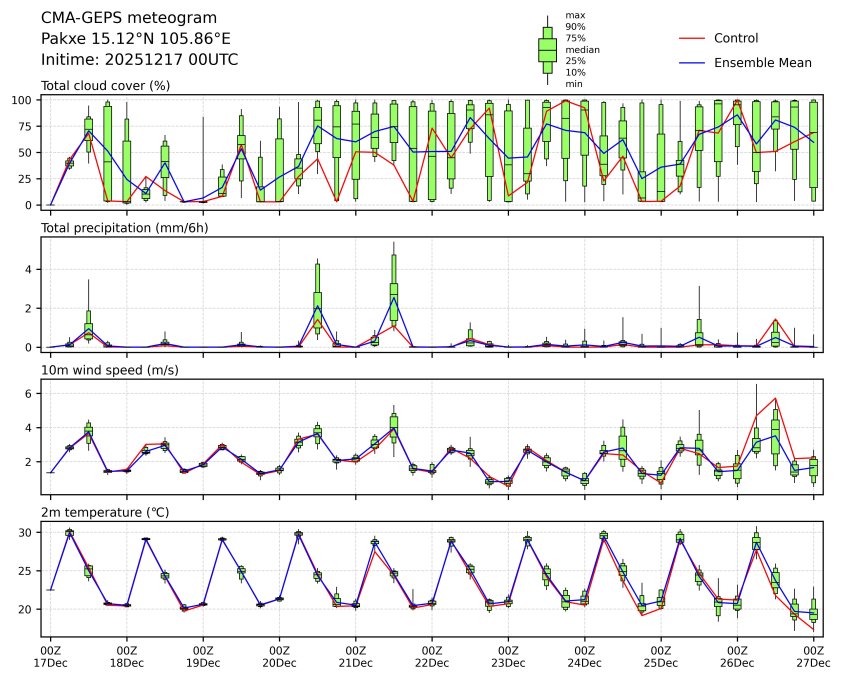Select the Control legend label
Screen dimensions: 842x680
735,38
